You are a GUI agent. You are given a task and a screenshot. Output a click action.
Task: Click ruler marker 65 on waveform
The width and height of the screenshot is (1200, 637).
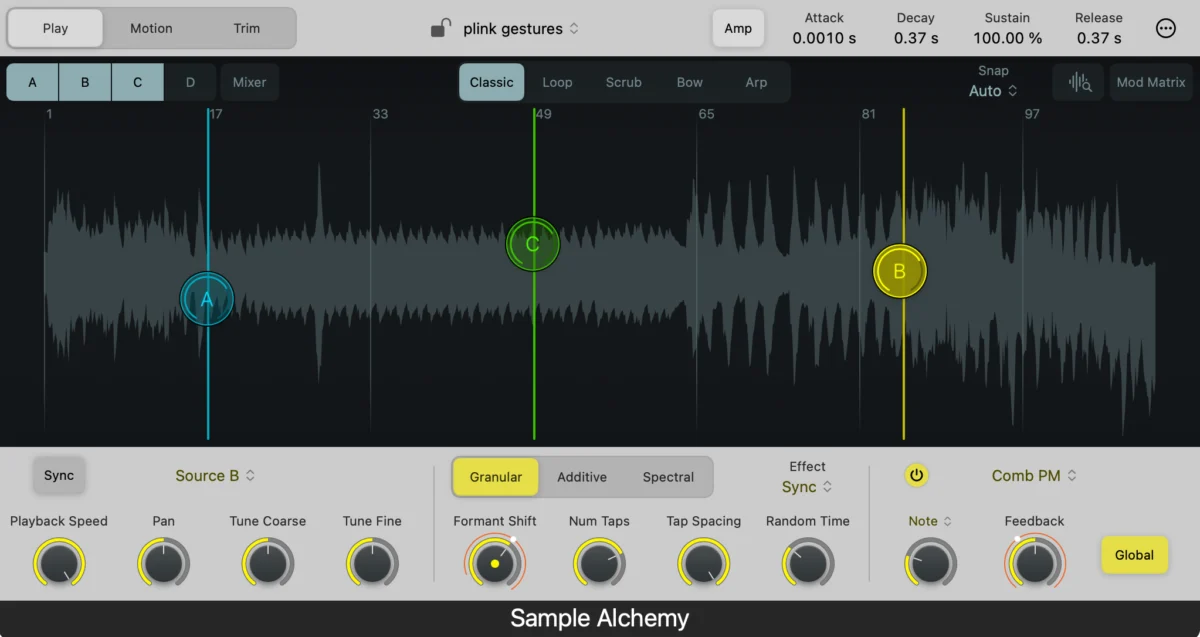(x=706, y=114)
